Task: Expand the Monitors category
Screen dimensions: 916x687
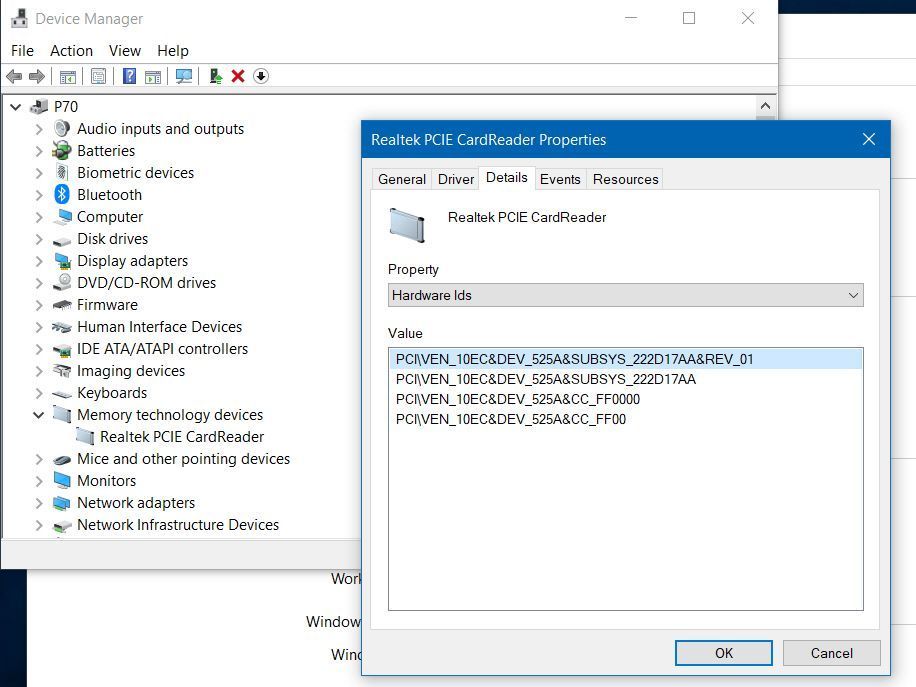Action: tap(39, 481)
